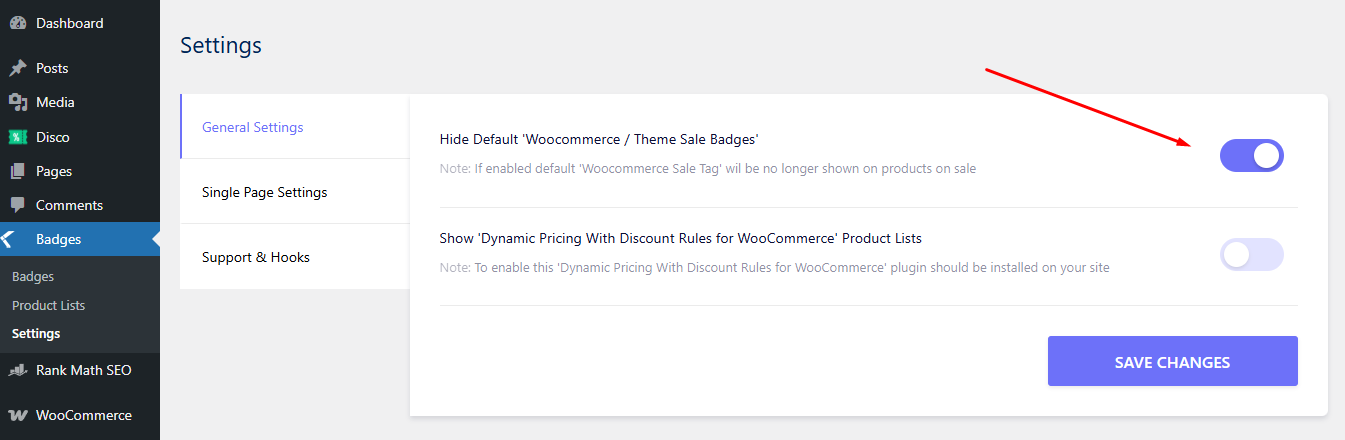This screenshot has width=1345, height=440.
Task: Click the Comments speech bubble icon
Action: tap(17, 205)
